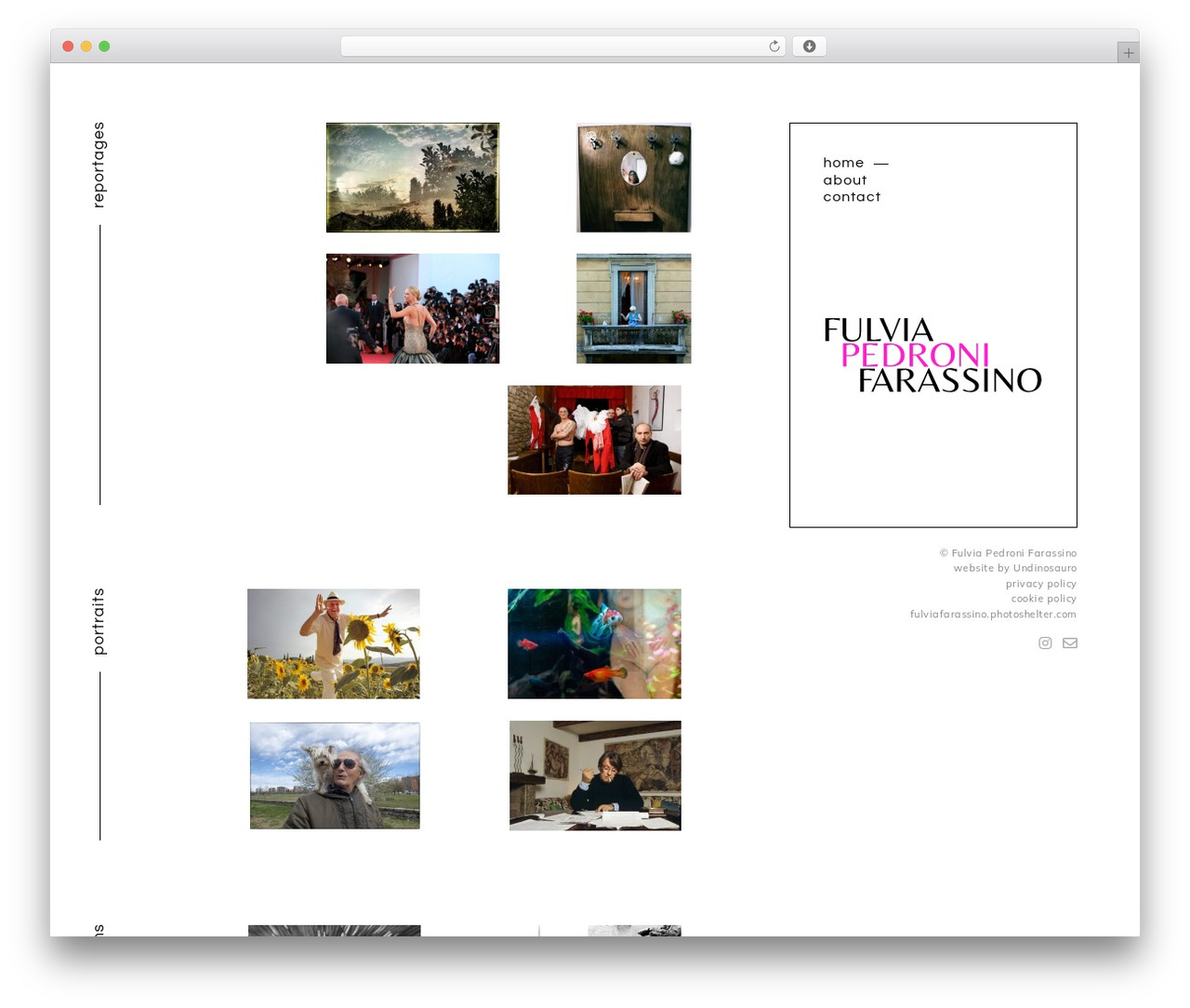Add a new browser tab

click(x=1128, y=53)
